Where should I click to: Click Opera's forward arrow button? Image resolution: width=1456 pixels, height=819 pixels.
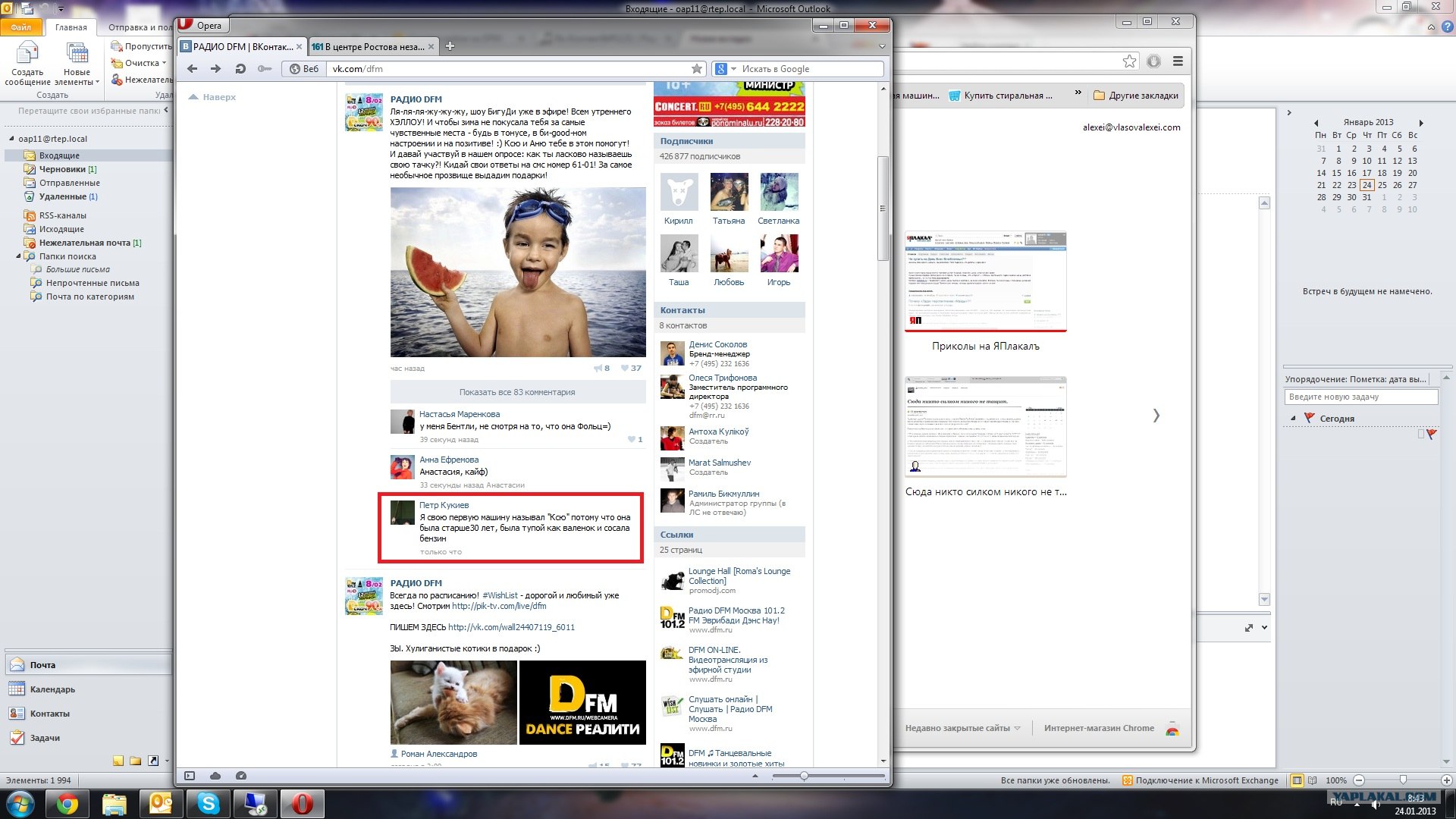[x=216, y=69]
